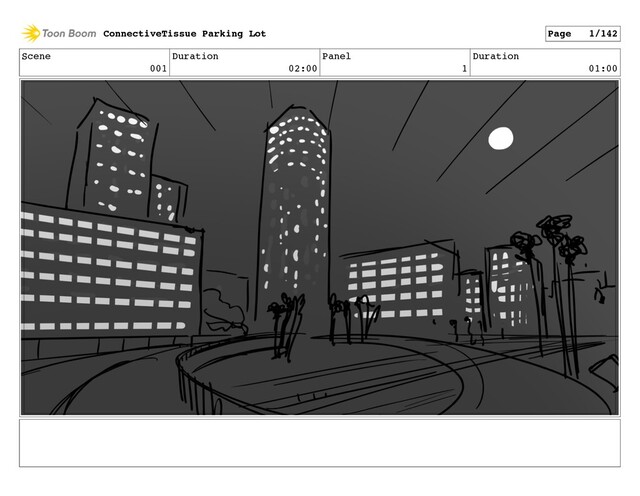The height and width of the screenshot is (496, 640).
Task: Select the 'ConnectiveTissue Parking Lot' title text
Action: [184, 34]
